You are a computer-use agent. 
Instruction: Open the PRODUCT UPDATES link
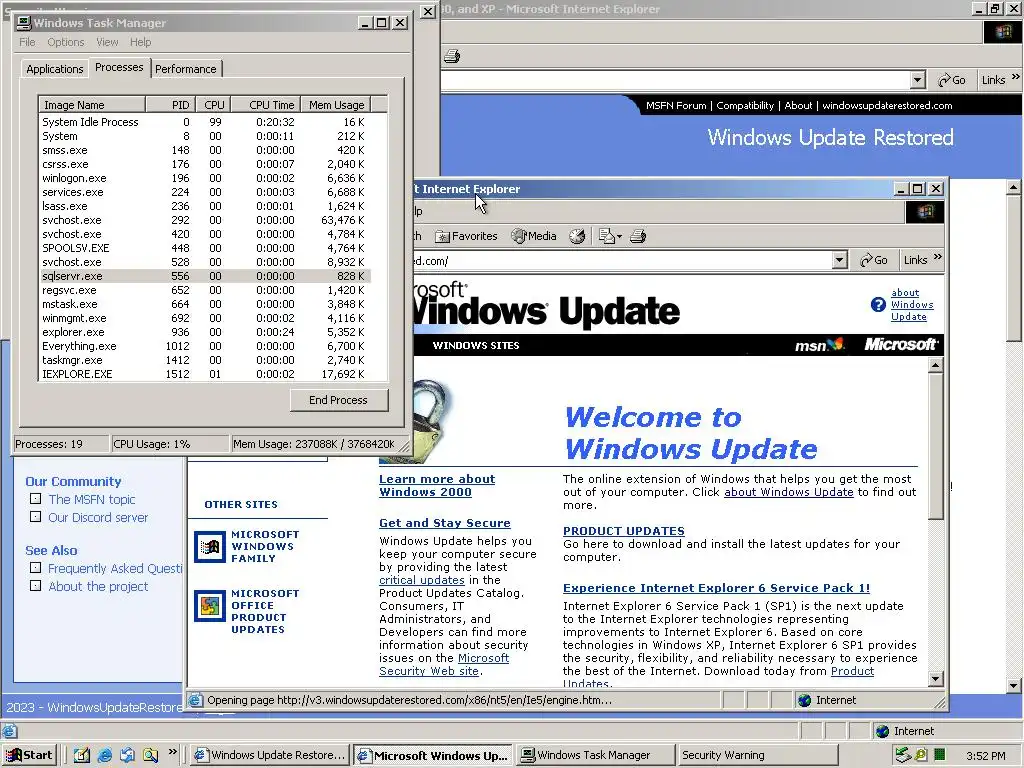[x=624, y=531]
